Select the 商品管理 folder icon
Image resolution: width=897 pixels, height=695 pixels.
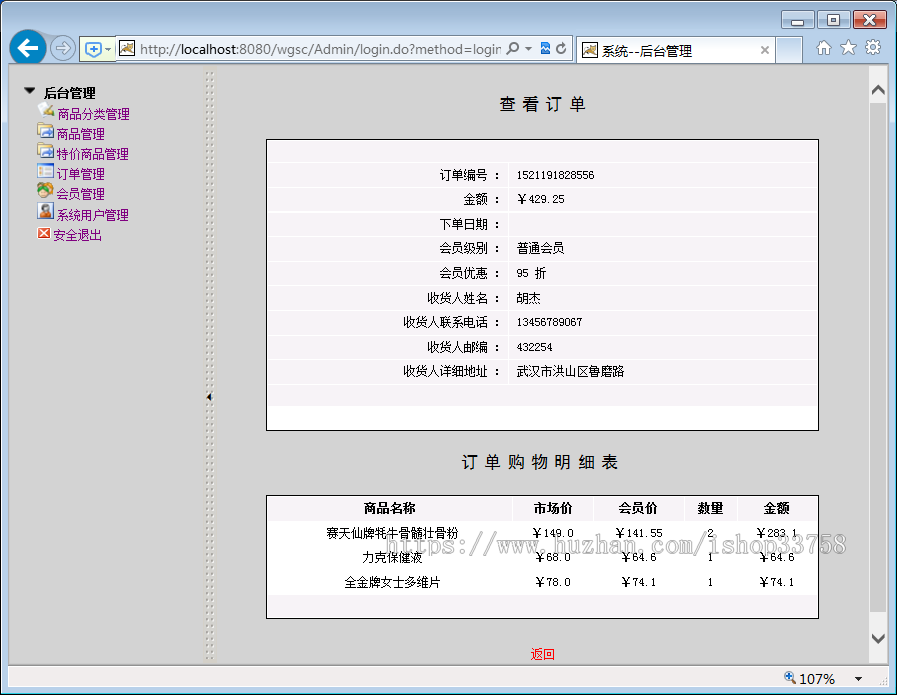(44, 132)
